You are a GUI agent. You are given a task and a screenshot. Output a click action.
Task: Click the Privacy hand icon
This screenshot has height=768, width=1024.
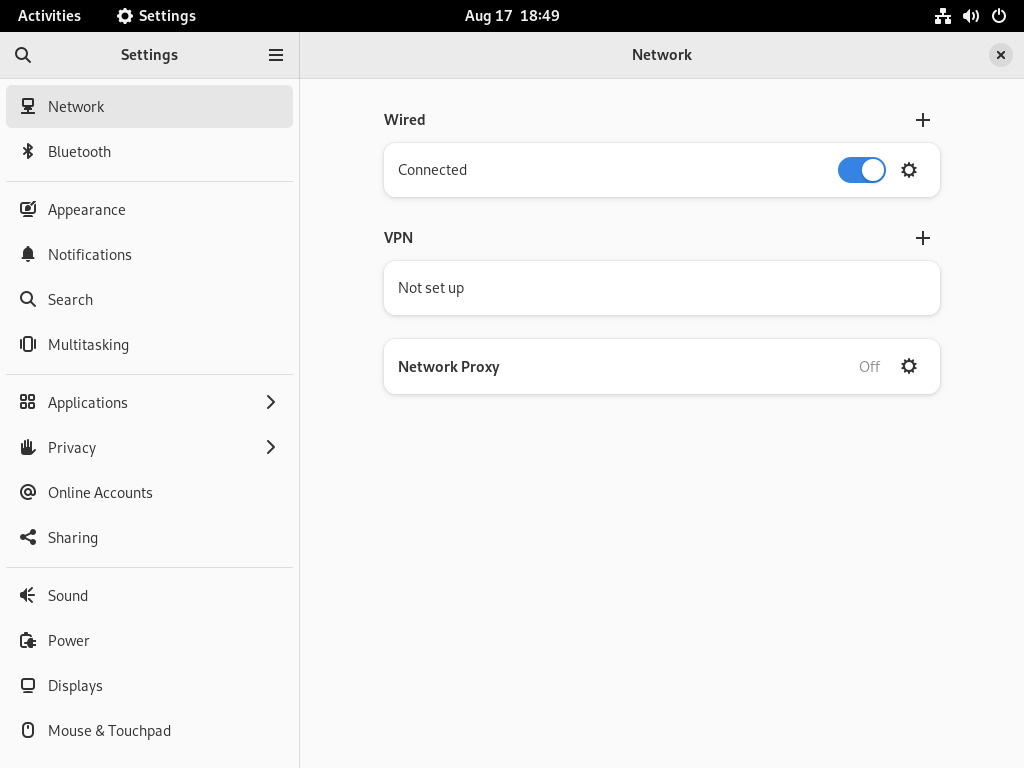click(x=27, y=447)
